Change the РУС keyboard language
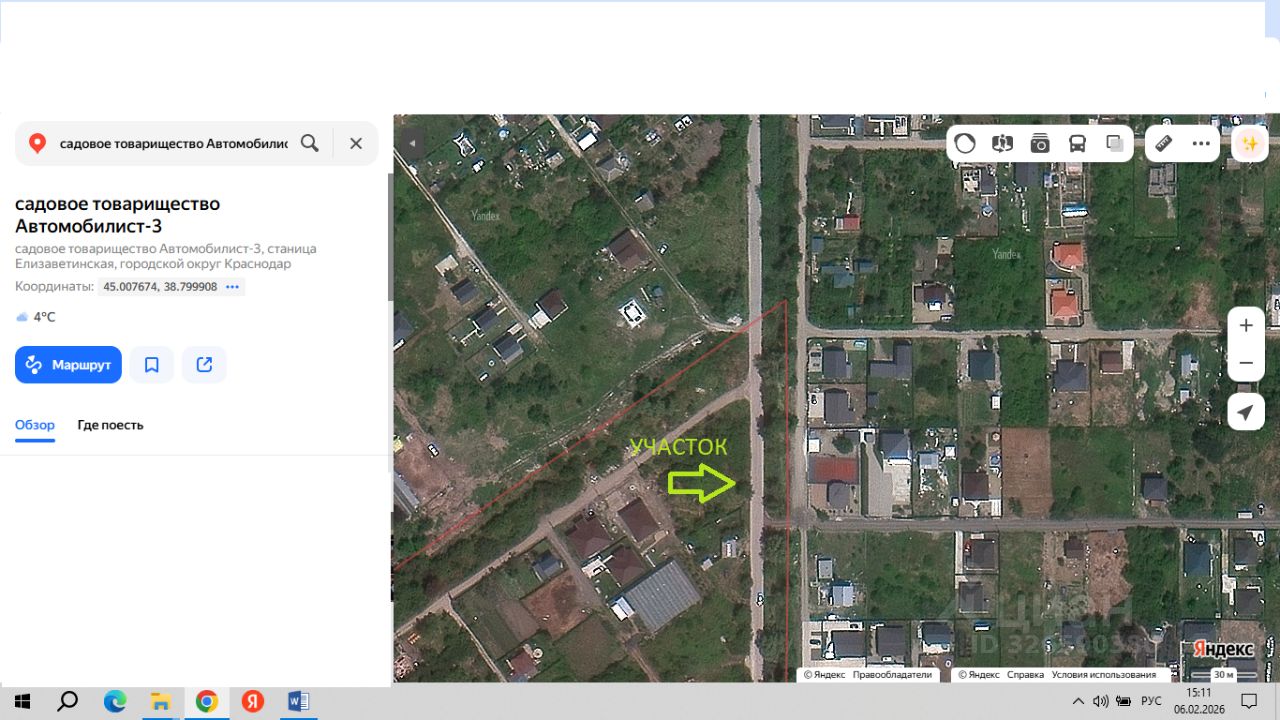The width and height of the screenshot is (1280, 720). [x=1151, y=701]
